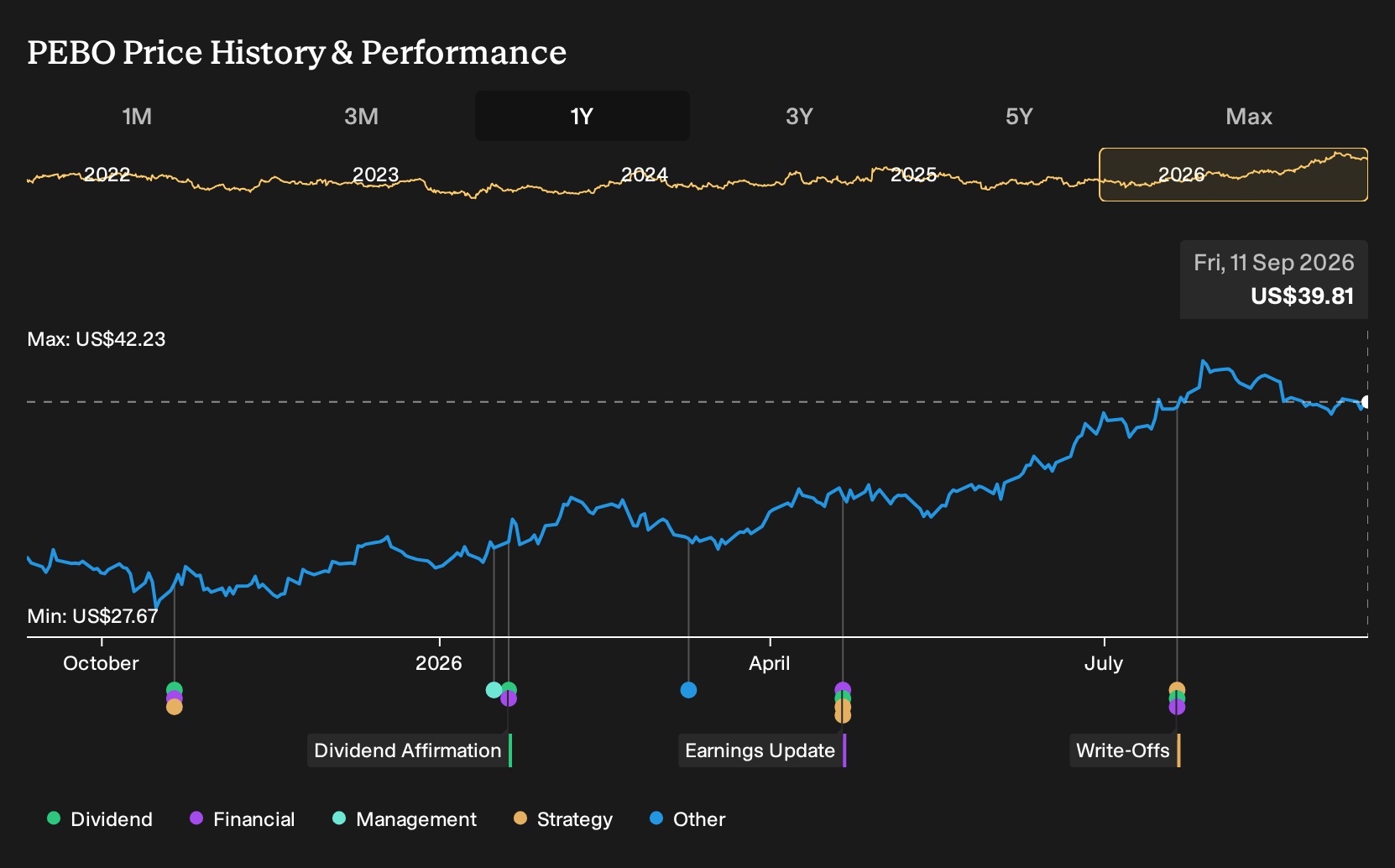The height and width of the screenshot is (868, 1395).
Task: Click teal Management legend dot
Action: (x=339, y=818)
